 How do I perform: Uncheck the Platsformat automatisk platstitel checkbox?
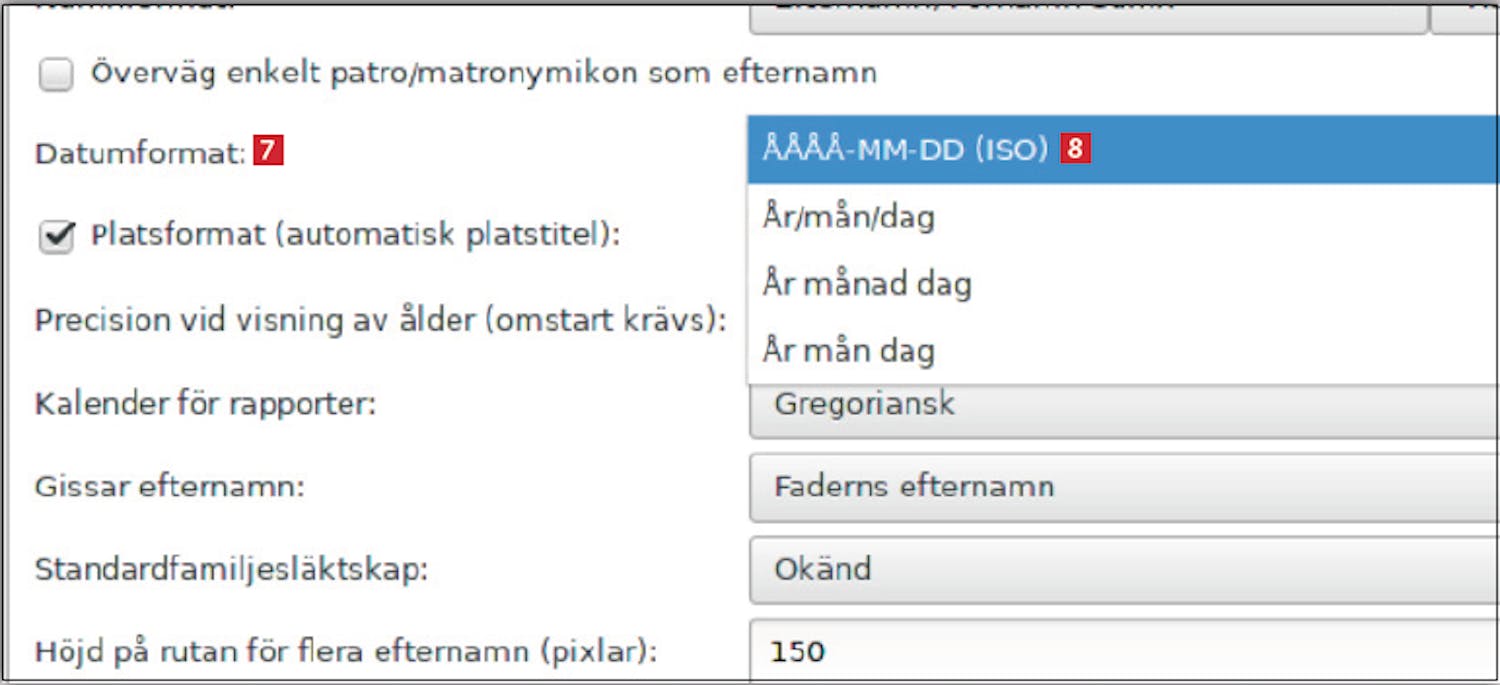[x=56, y=237]
